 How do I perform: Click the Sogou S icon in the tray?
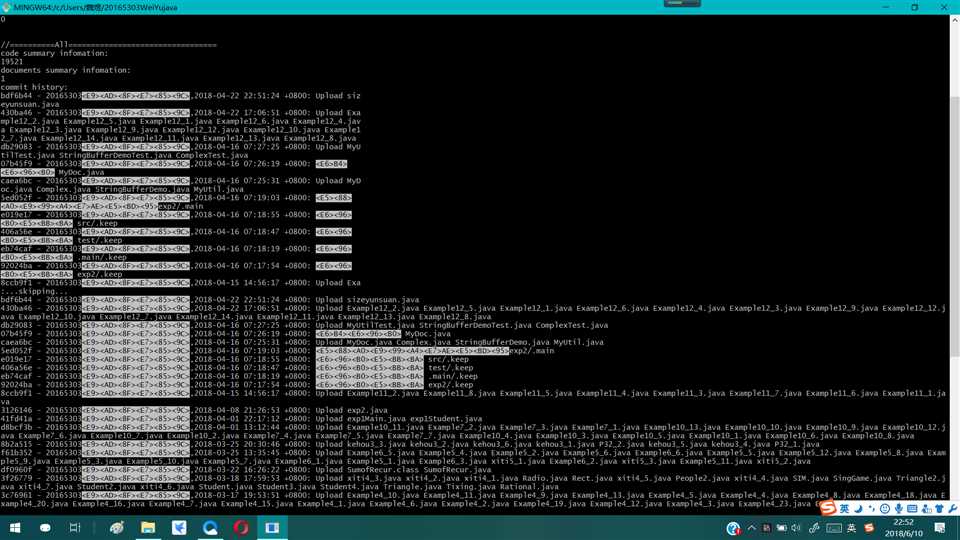pyautogui.click(x=869, y=528)
